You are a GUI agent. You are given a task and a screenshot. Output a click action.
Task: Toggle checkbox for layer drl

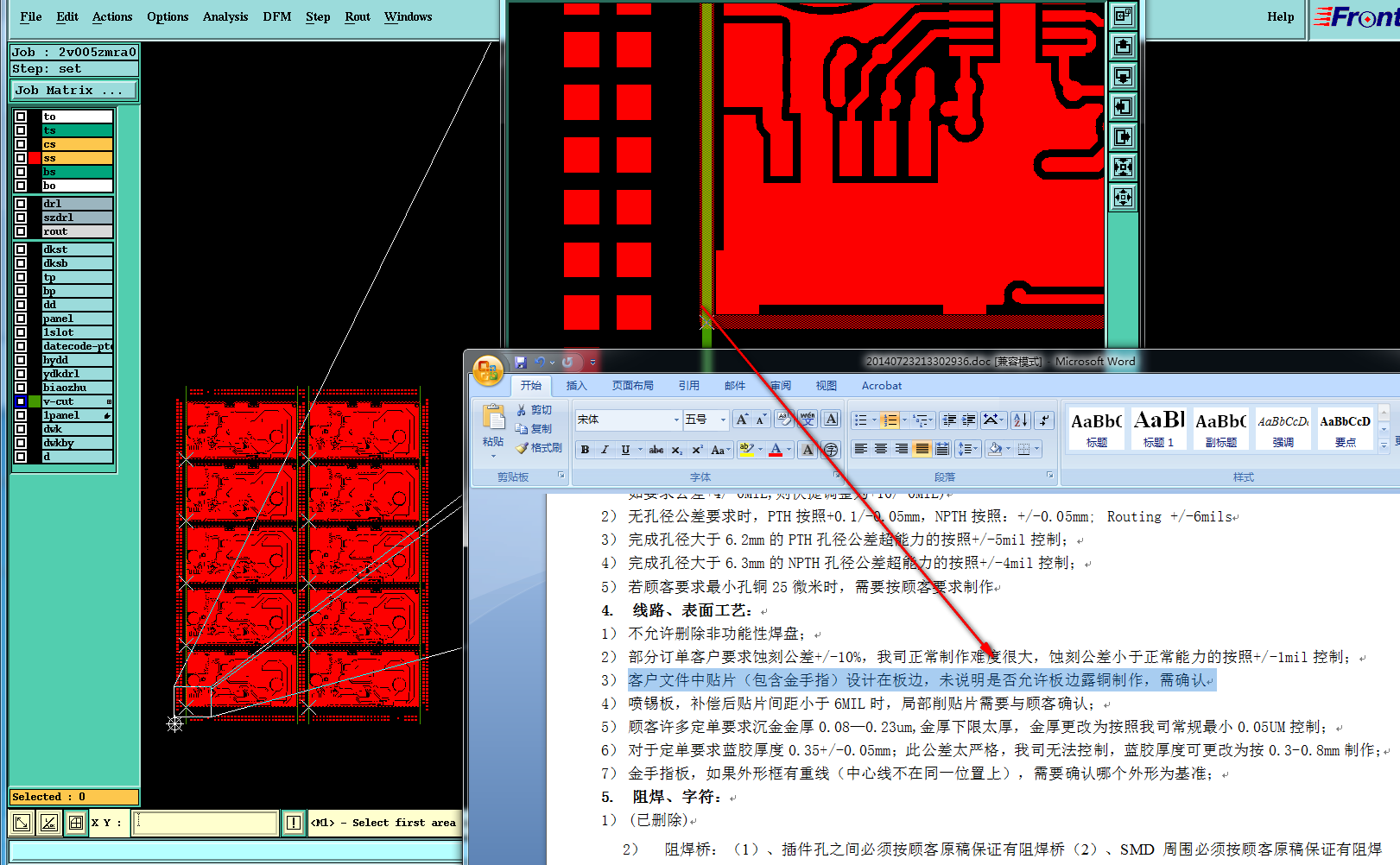[21, 204]
